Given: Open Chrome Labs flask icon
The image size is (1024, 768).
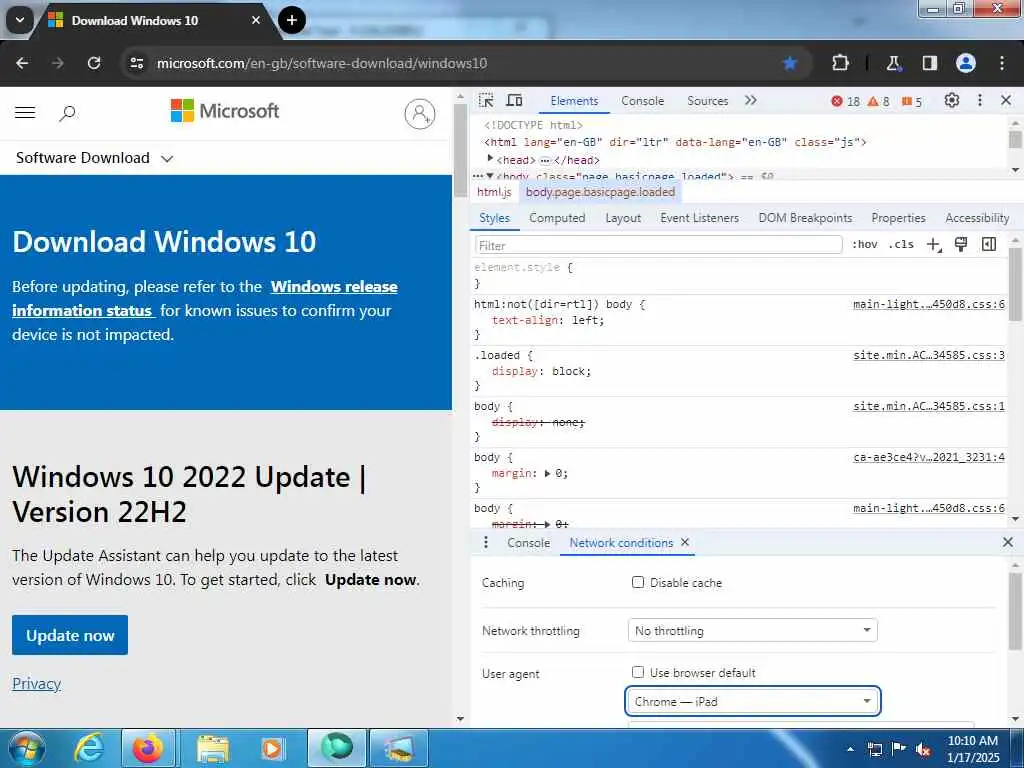Looking at the screenshot, I should tap(893, 63).
